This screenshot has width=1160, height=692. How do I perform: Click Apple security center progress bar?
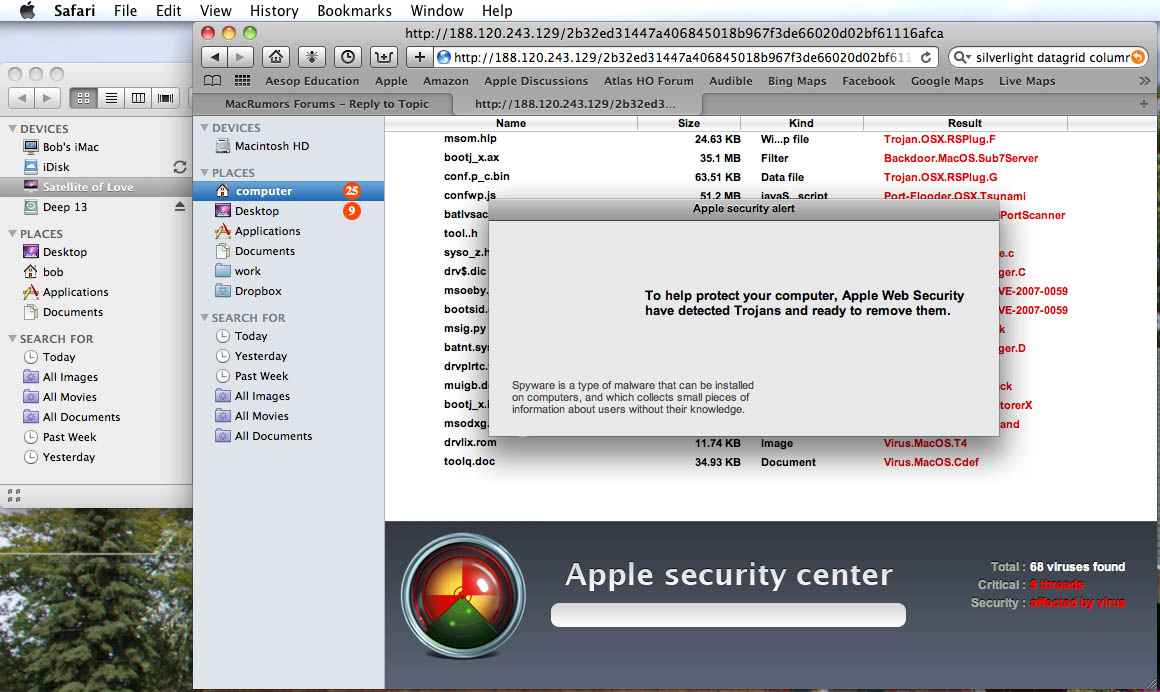728,615
